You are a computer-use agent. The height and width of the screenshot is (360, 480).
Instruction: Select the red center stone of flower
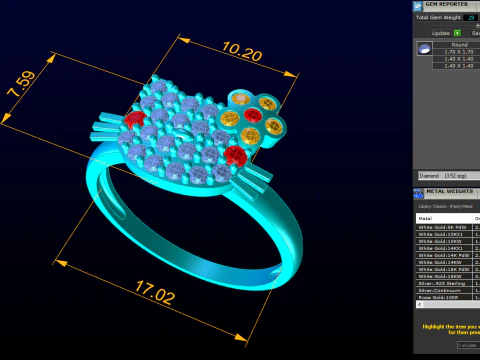click(252, 115)
